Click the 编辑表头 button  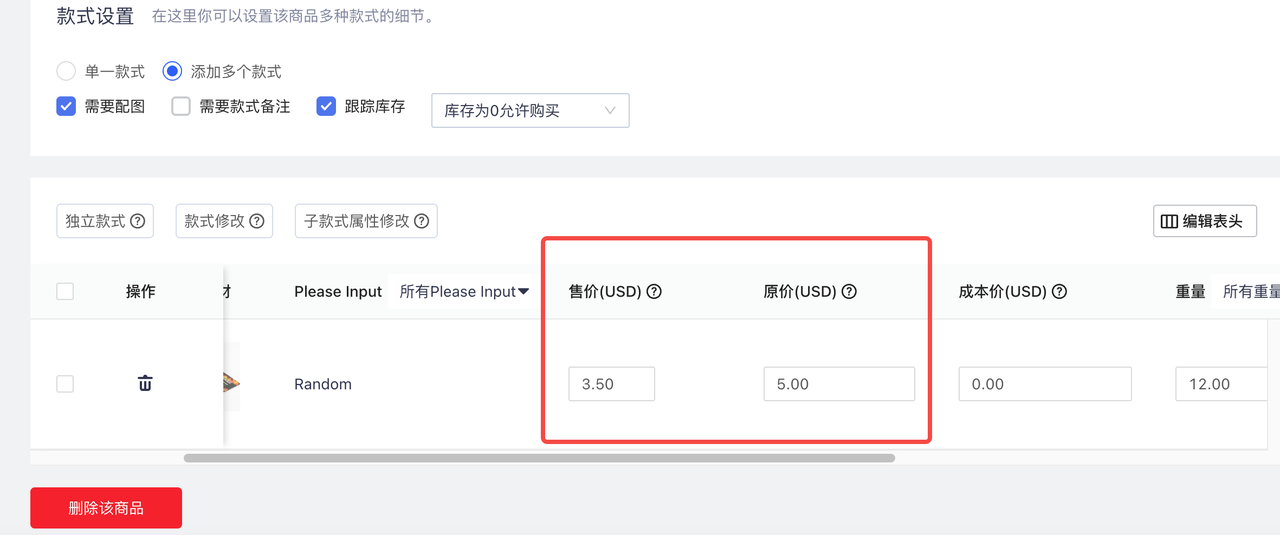pyautogui.click(x=1204, y=221)
